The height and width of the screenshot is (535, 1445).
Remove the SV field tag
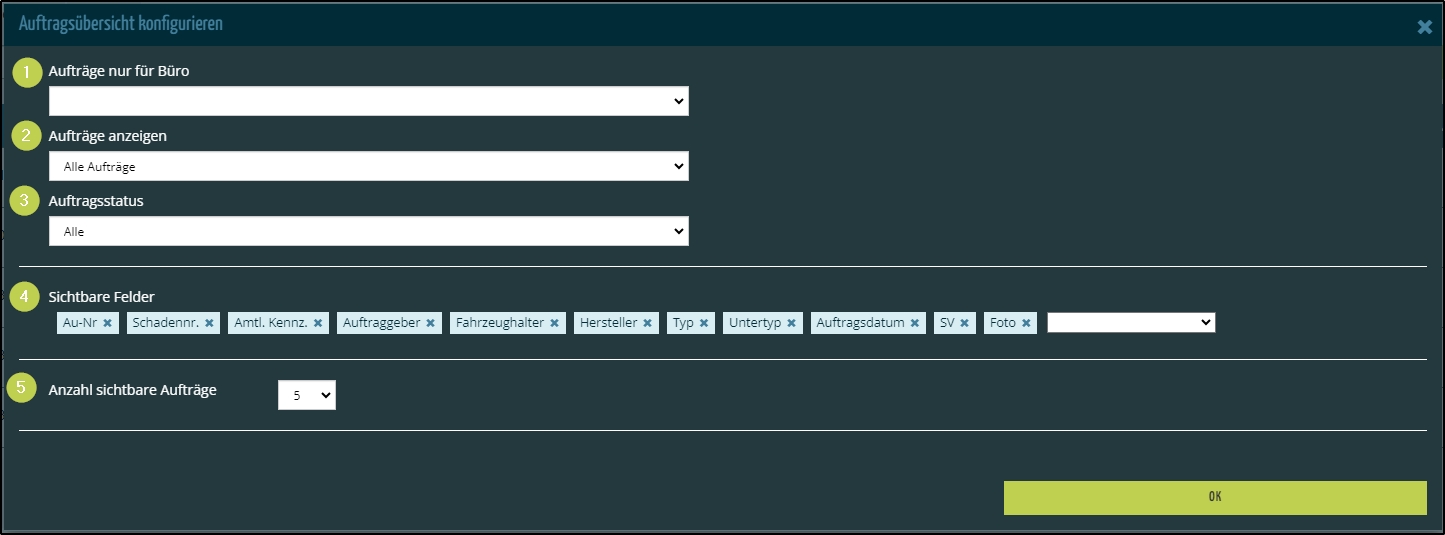point(964,323)
